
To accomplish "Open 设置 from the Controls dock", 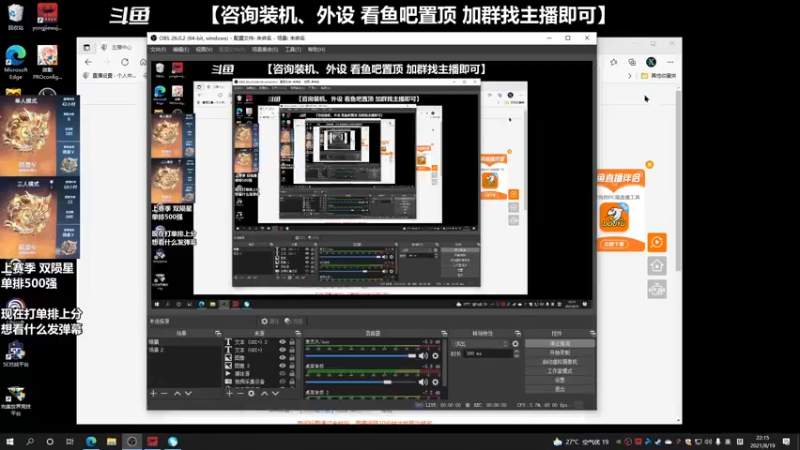I will 560,380.
